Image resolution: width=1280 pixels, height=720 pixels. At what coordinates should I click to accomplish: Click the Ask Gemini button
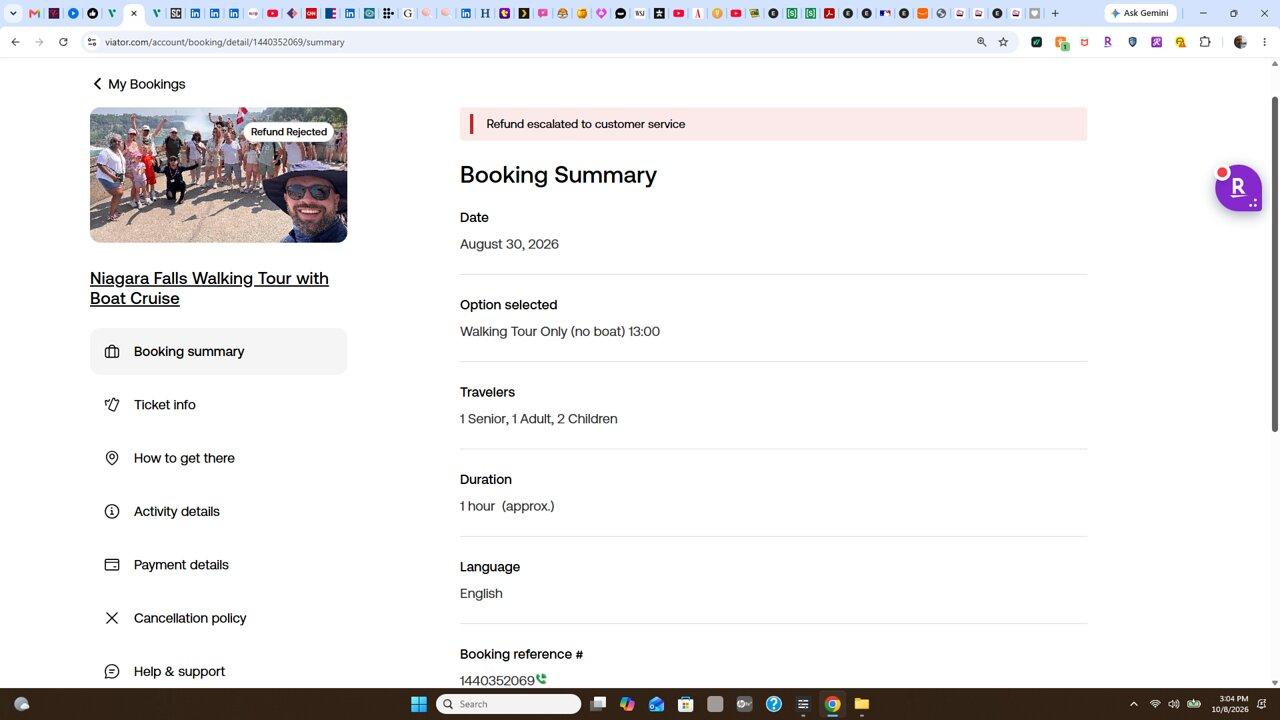coord(1141,13)
